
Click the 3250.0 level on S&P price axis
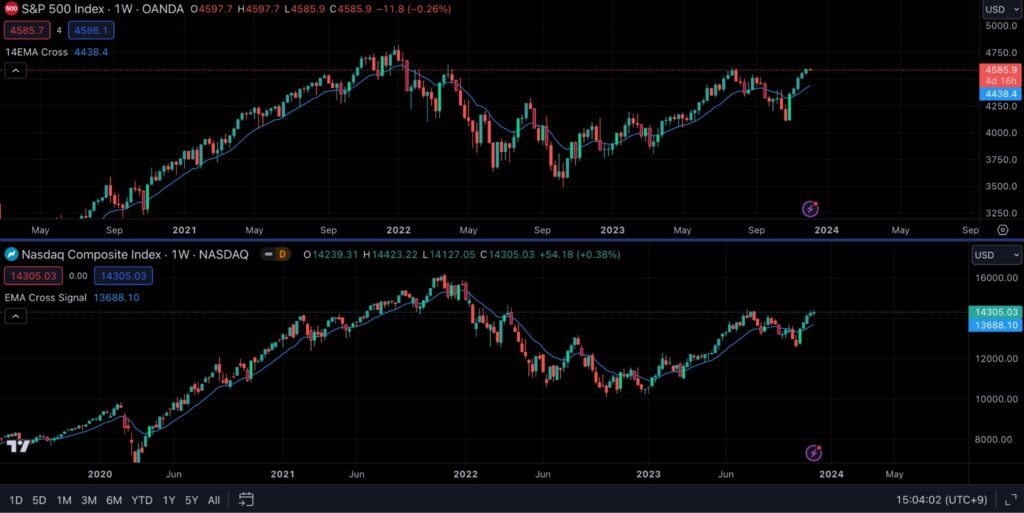coord(1000,213)
